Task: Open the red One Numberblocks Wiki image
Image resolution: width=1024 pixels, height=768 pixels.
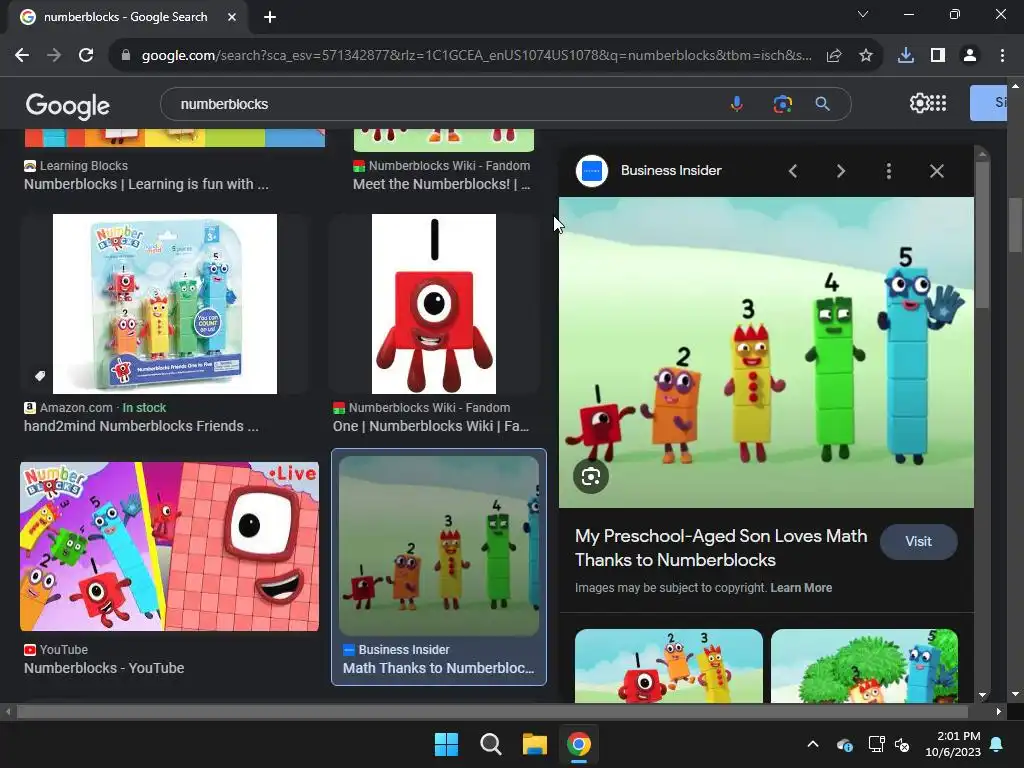Action: point(434,304)
